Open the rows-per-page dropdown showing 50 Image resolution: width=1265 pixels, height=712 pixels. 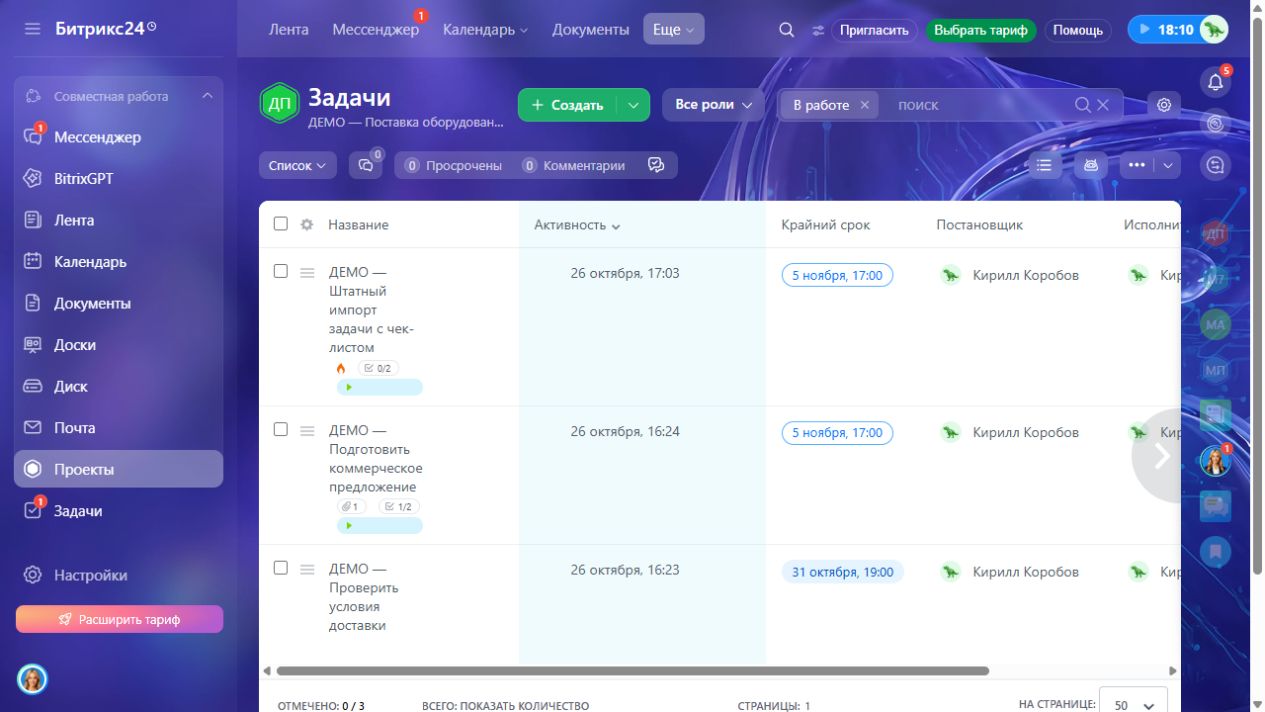tap(1133, 705)
